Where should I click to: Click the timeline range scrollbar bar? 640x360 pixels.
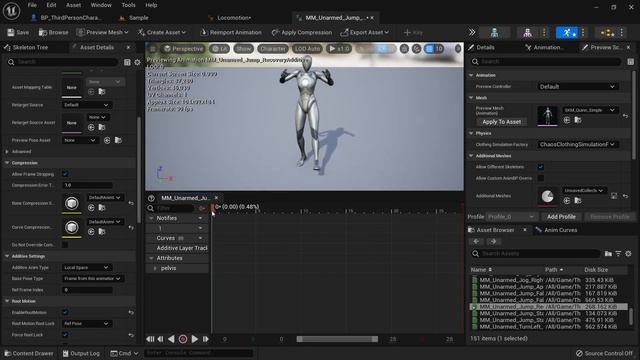click(x=337, y=339)
